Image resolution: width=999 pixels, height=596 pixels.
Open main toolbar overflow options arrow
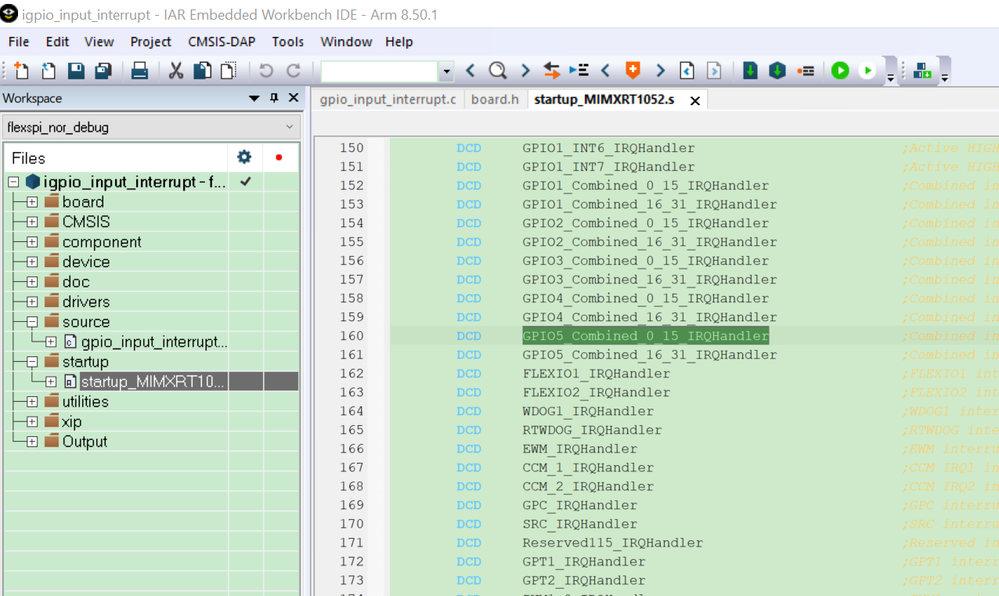tap(891, 77)
